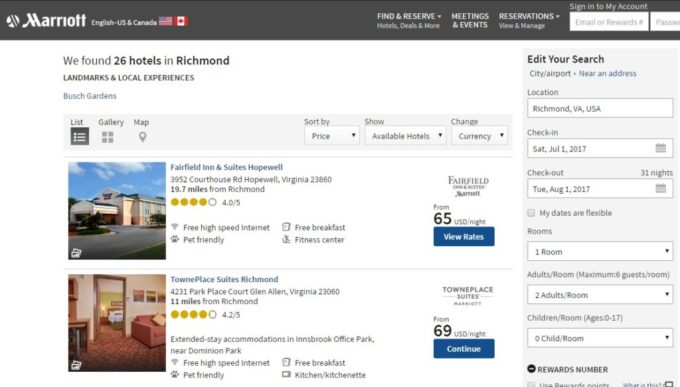Open Show Available Hotels dropdown

coord(405,136)
